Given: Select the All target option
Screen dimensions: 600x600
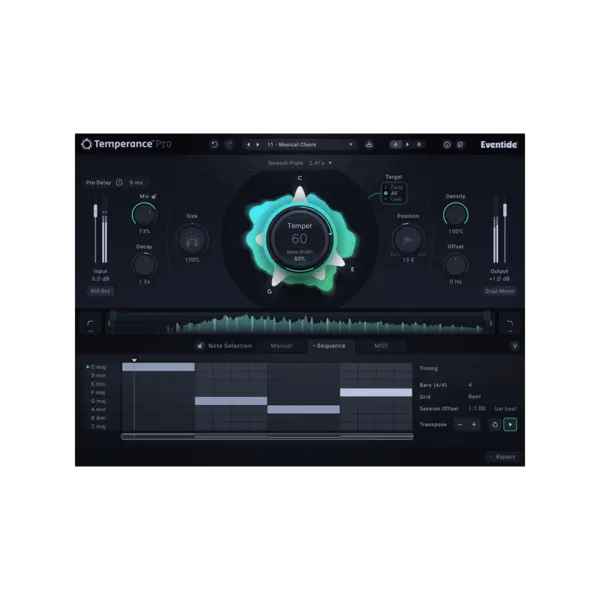Looking at the screenshot, I should [392, 193].
